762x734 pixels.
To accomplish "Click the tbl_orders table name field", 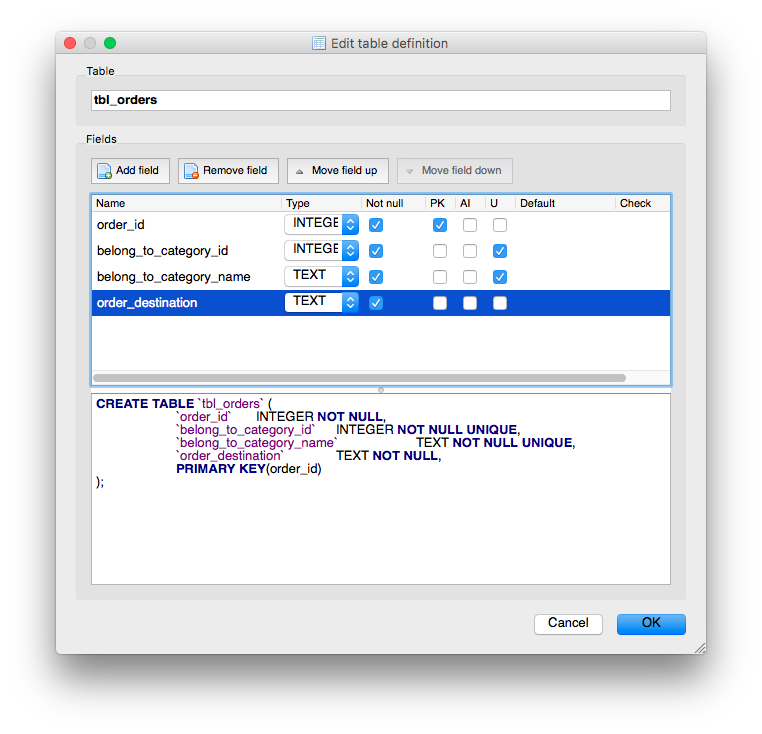I will 380,100.
